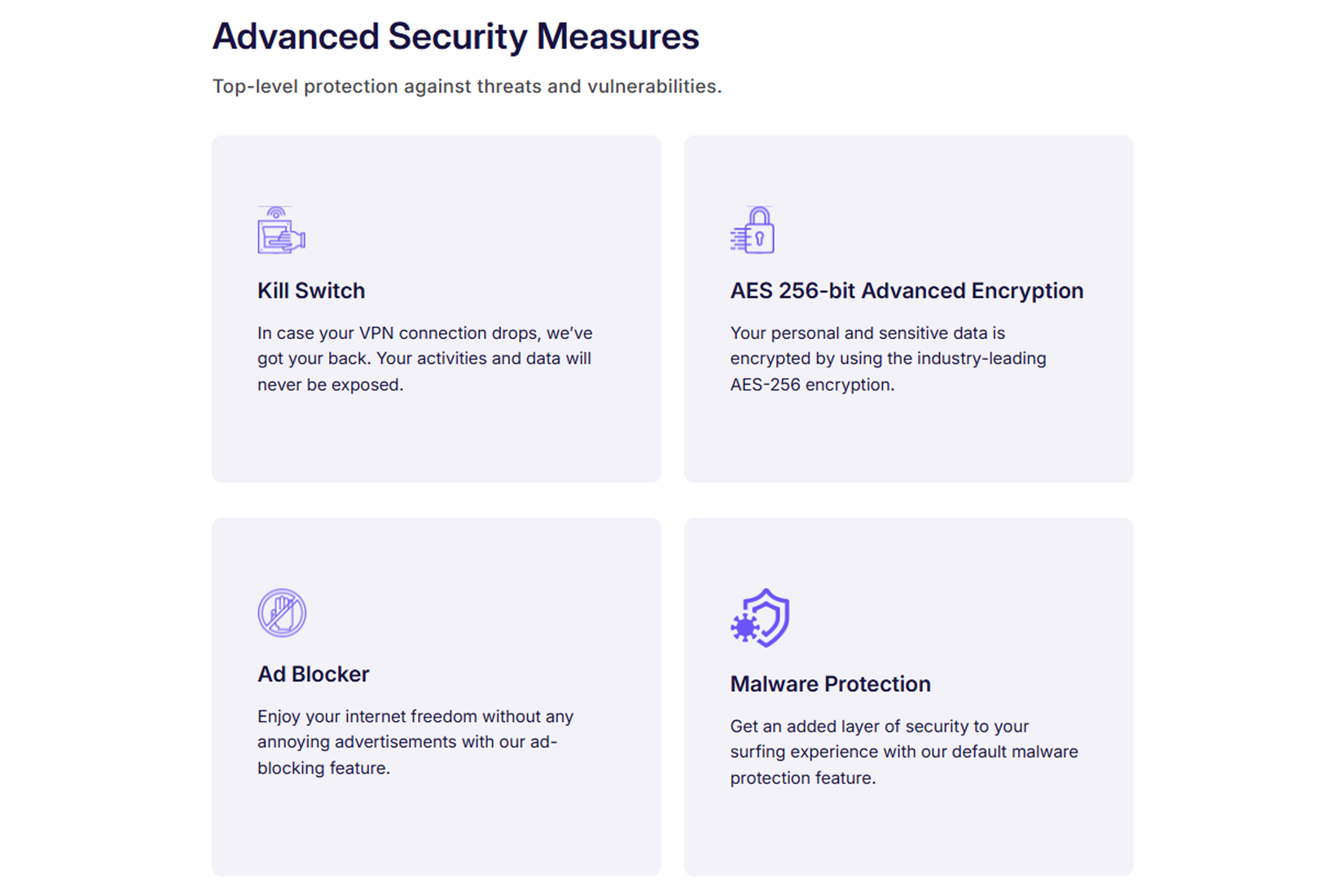The width and height of the screenshot is (1344, 896).
Task: Click the Malware Protection heading
Action: click(830, 684)
